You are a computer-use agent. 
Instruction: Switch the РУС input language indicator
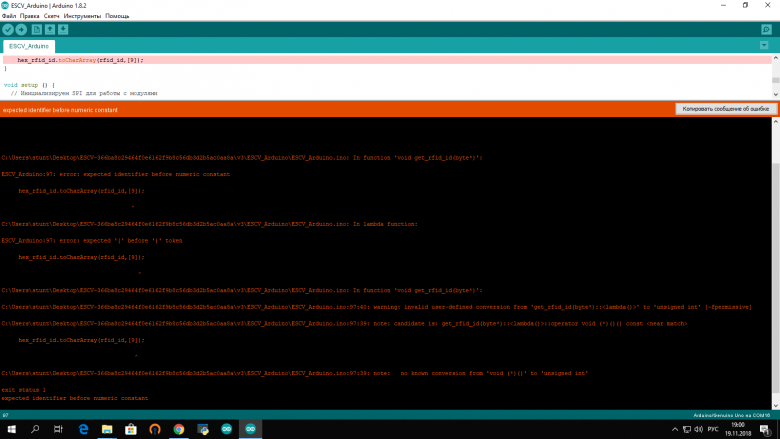pos(713,429)
